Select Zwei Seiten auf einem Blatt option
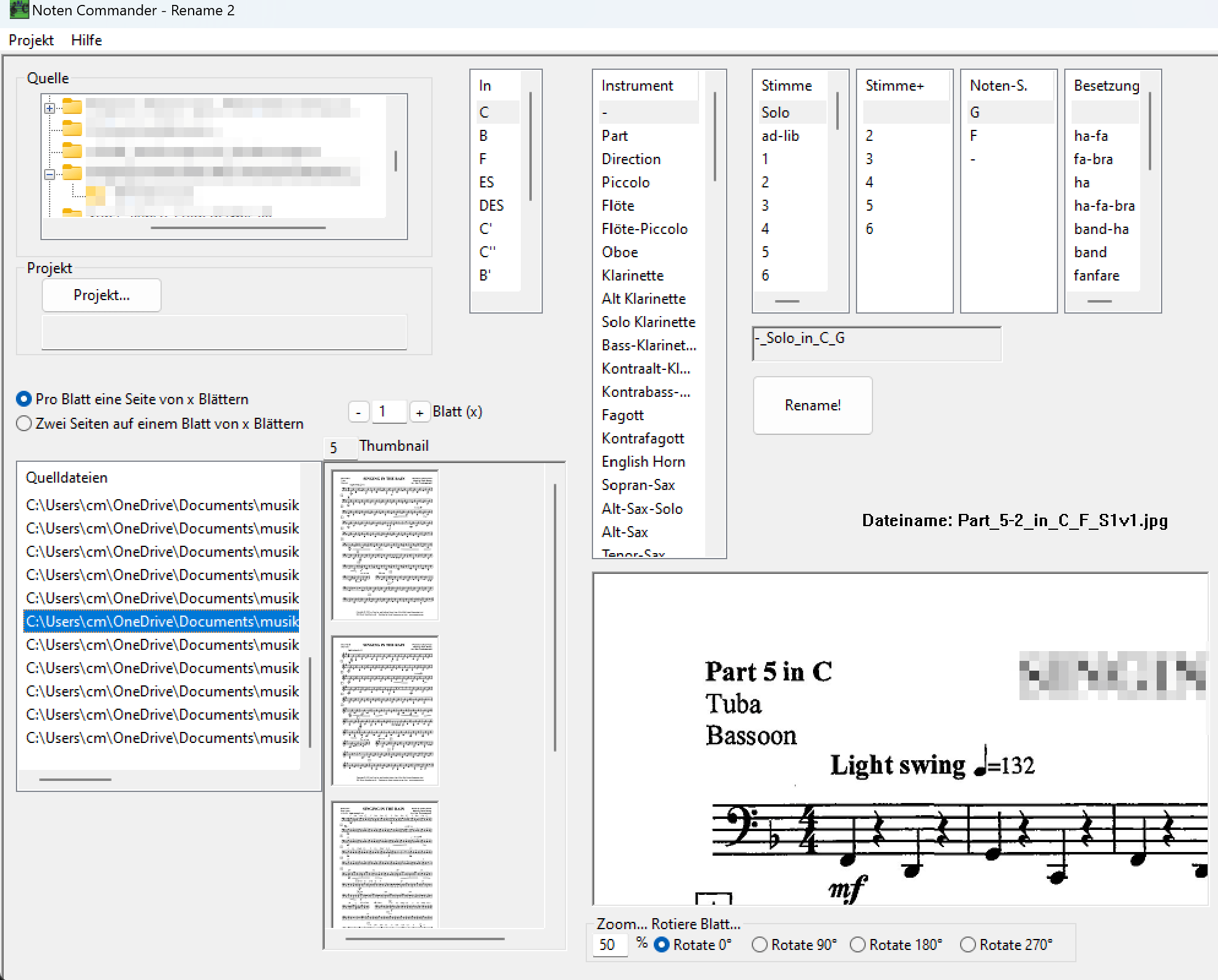The image size is (1218, 980). pos(24,424)
